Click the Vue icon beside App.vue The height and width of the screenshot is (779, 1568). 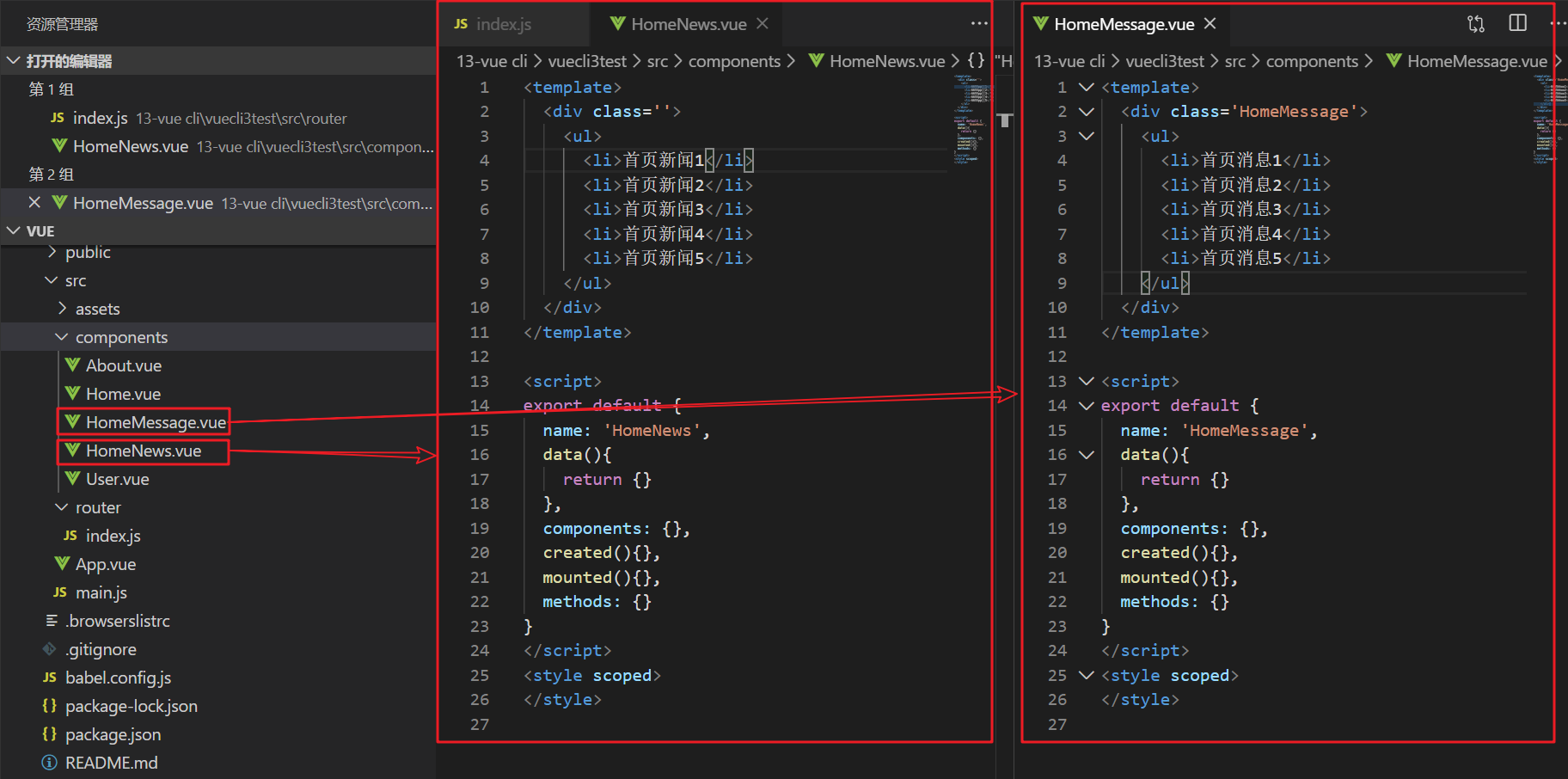(63, 564)
